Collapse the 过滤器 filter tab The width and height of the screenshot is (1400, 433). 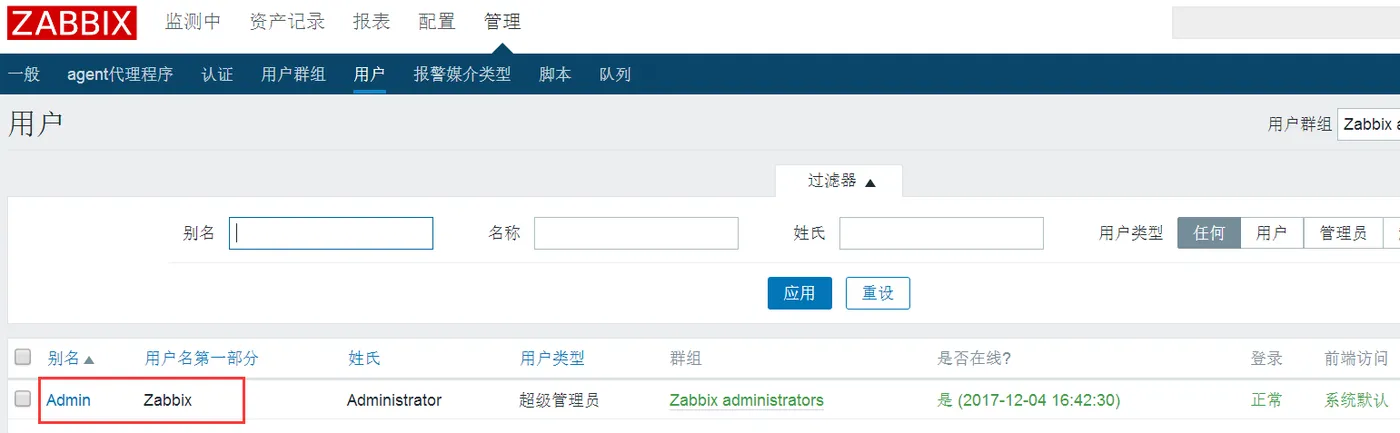click(x=841, y=181)
